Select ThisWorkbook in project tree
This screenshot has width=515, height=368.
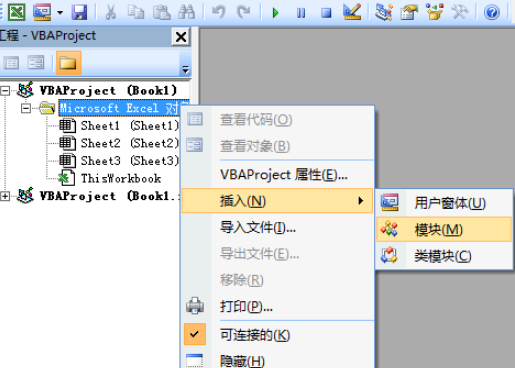point(121,178)
